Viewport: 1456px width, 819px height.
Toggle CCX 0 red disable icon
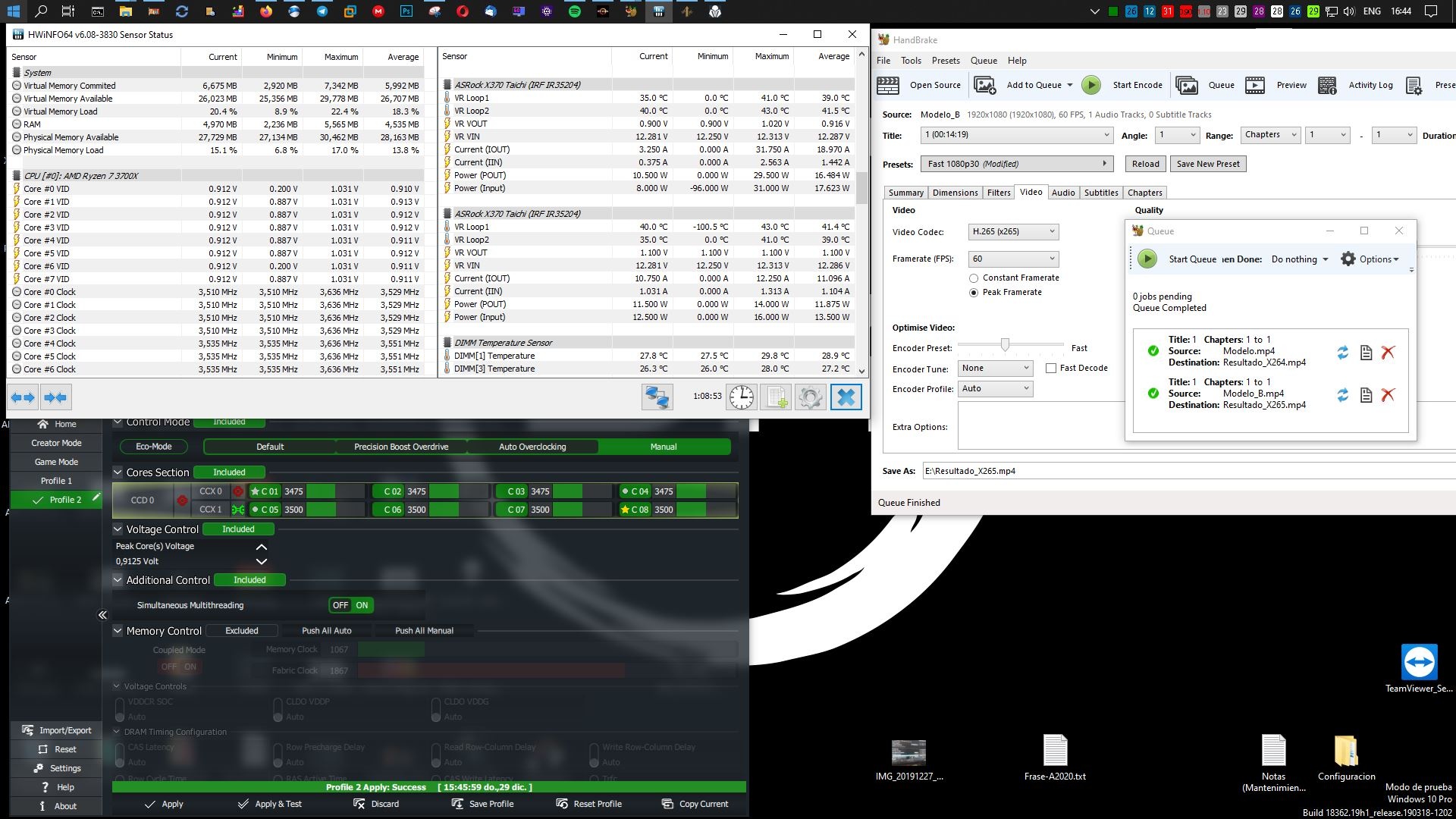point(238,491)
